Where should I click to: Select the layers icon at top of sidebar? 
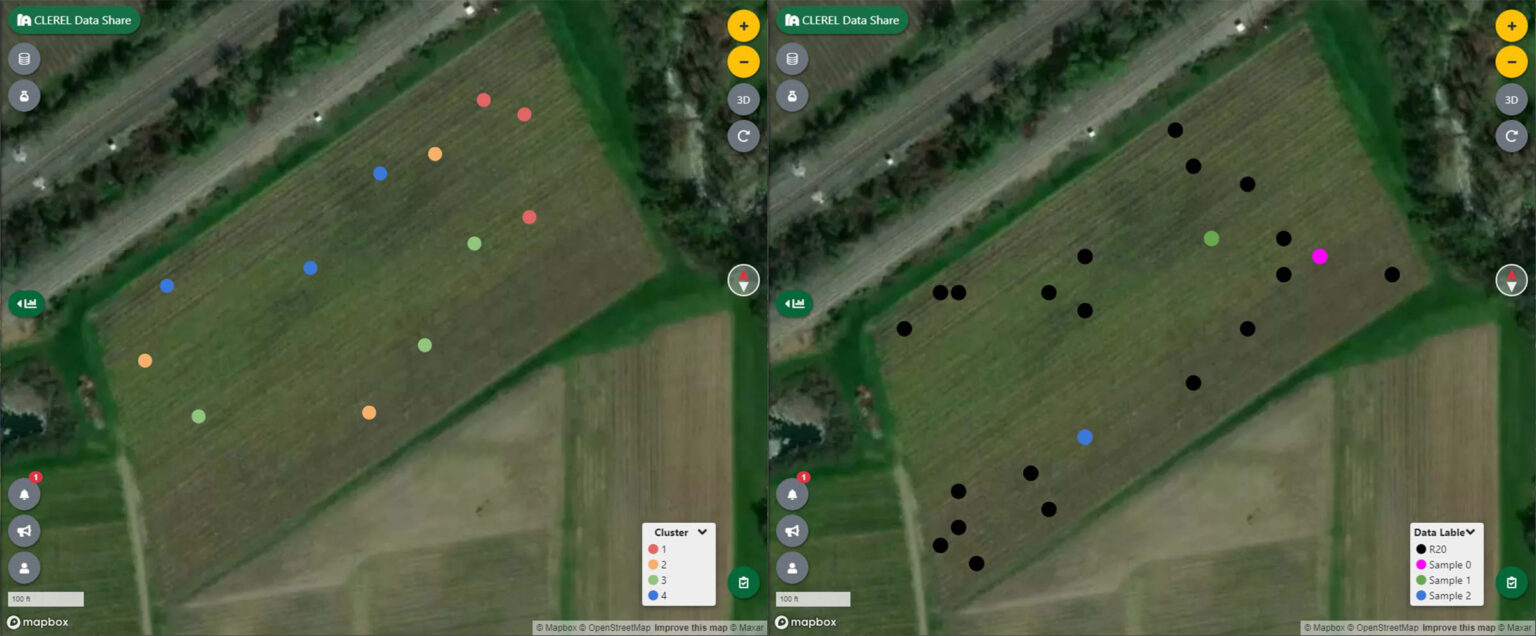coord(24,58)
